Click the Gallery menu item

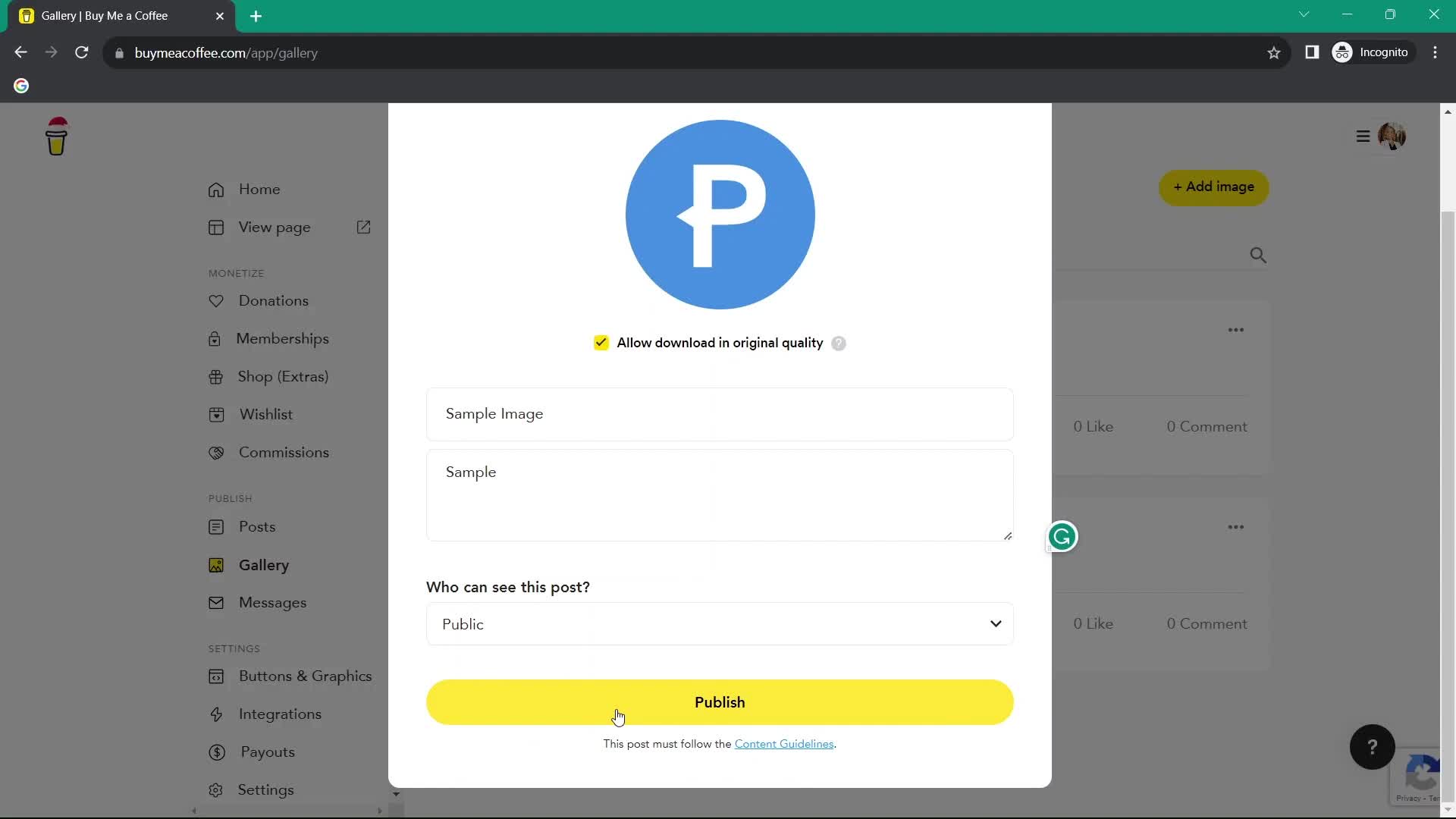click(264, 565)
